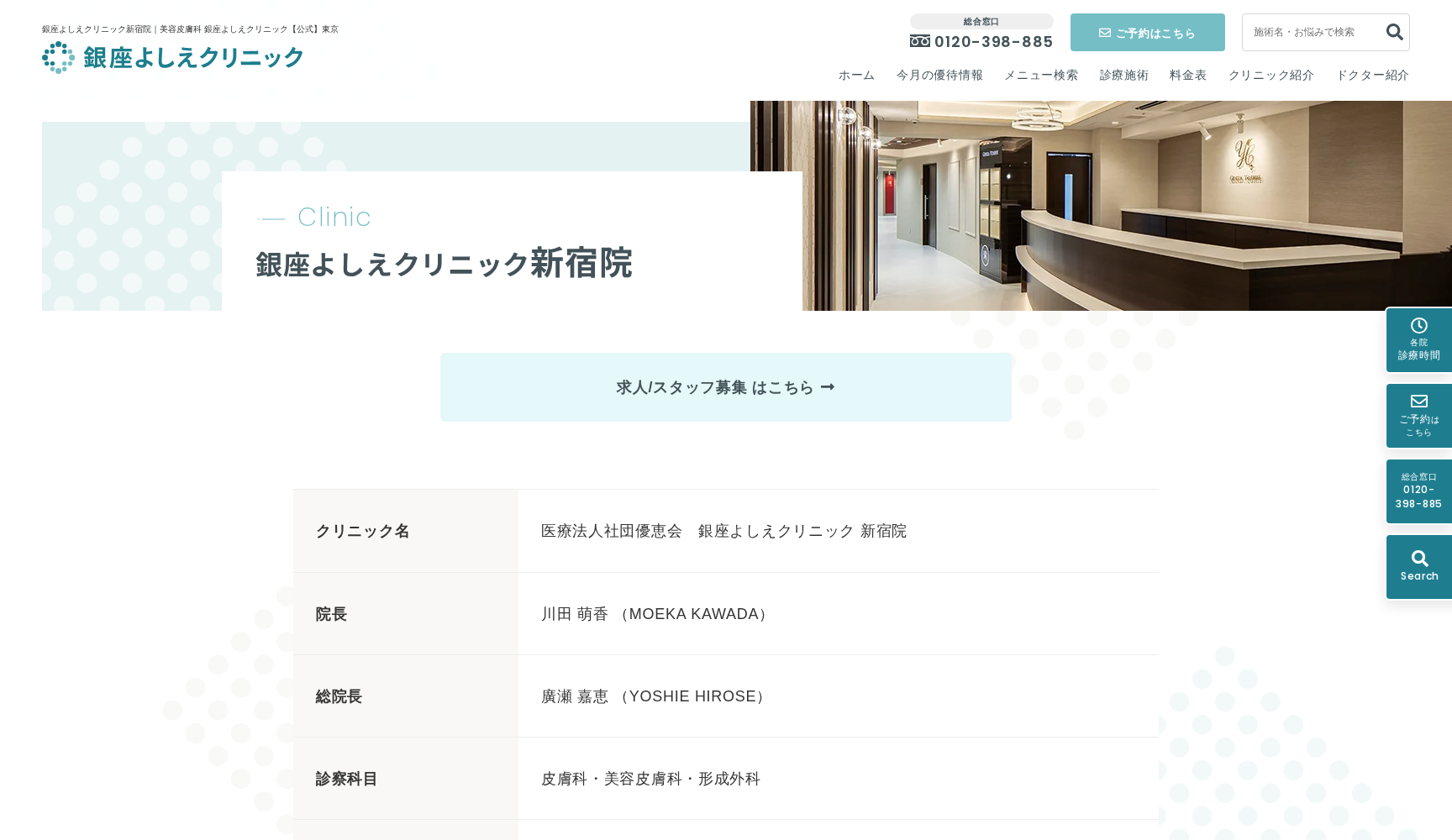This screenshot has width=1452, height=840.
Task: Open the ホーム navigation menu item
Action: (x=855, y=75)
